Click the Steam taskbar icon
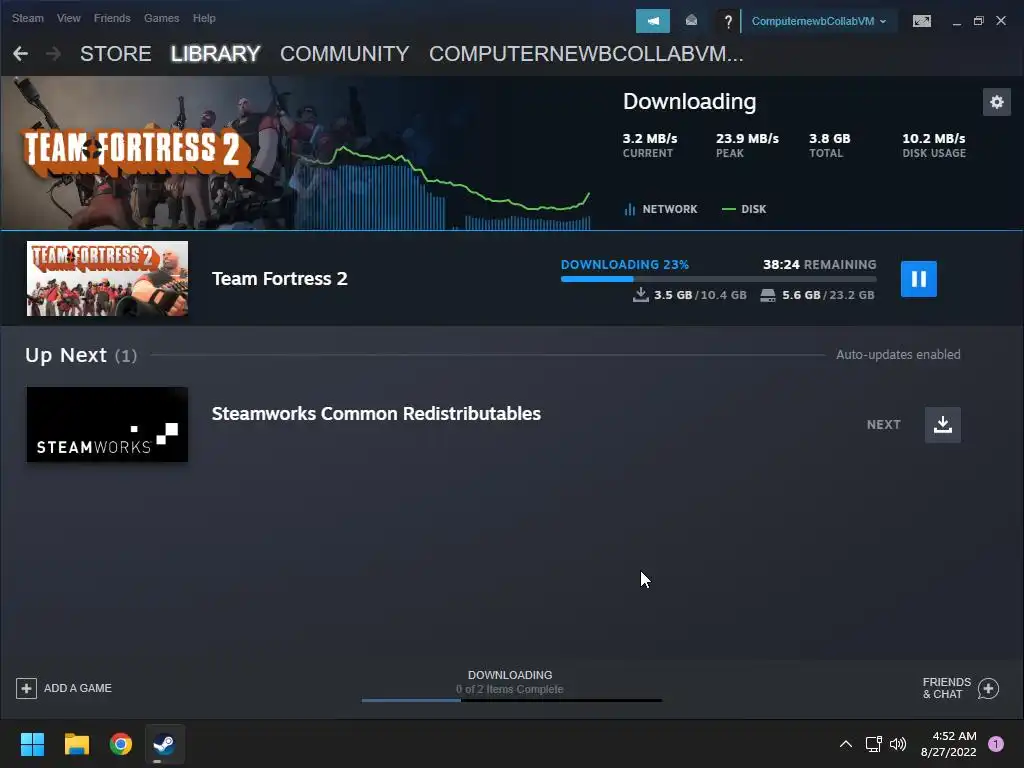 (x=164, y=744)
